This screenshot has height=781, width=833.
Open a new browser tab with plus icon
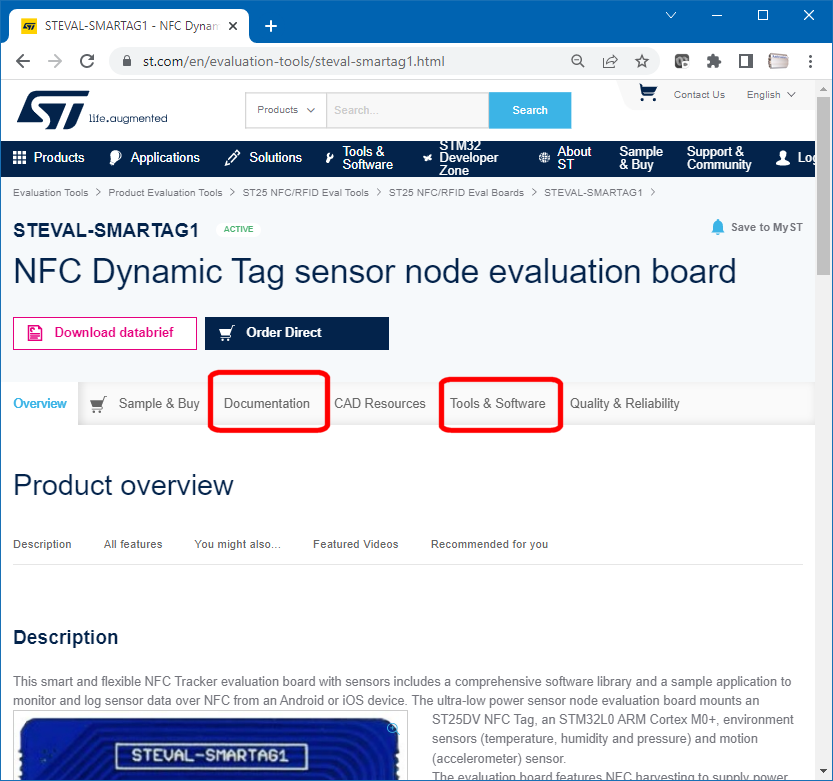click(271, 26)
